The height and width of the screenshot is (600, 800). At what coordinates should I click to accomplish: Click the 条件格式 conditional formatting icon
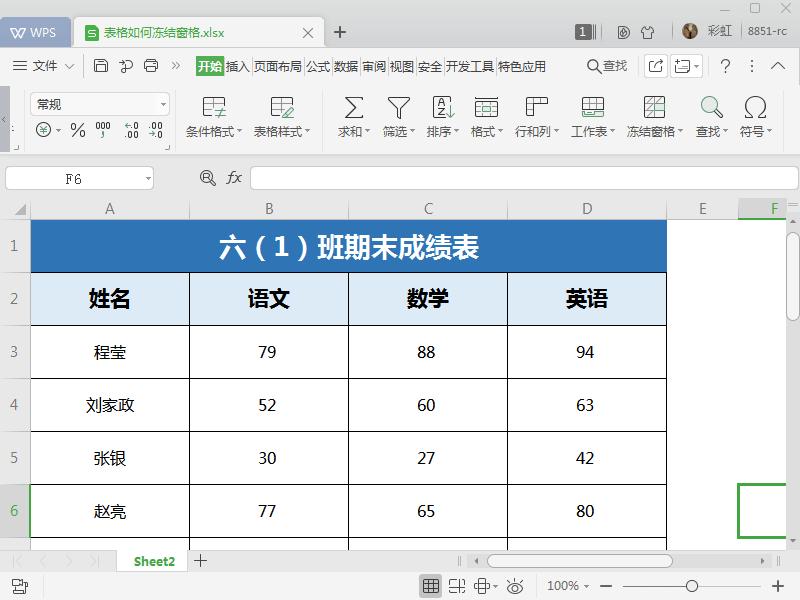[213, 110]
